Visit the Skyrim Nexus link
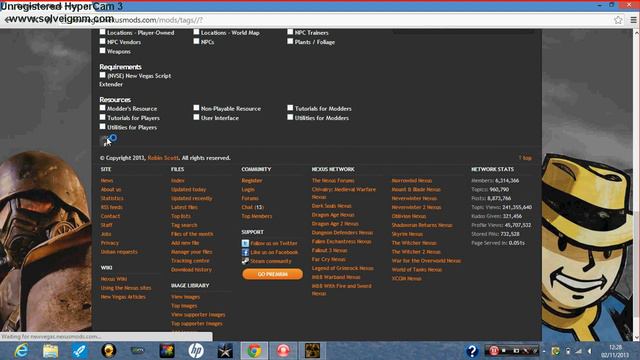This screenshot has height=360, width=640. point(407,234)
